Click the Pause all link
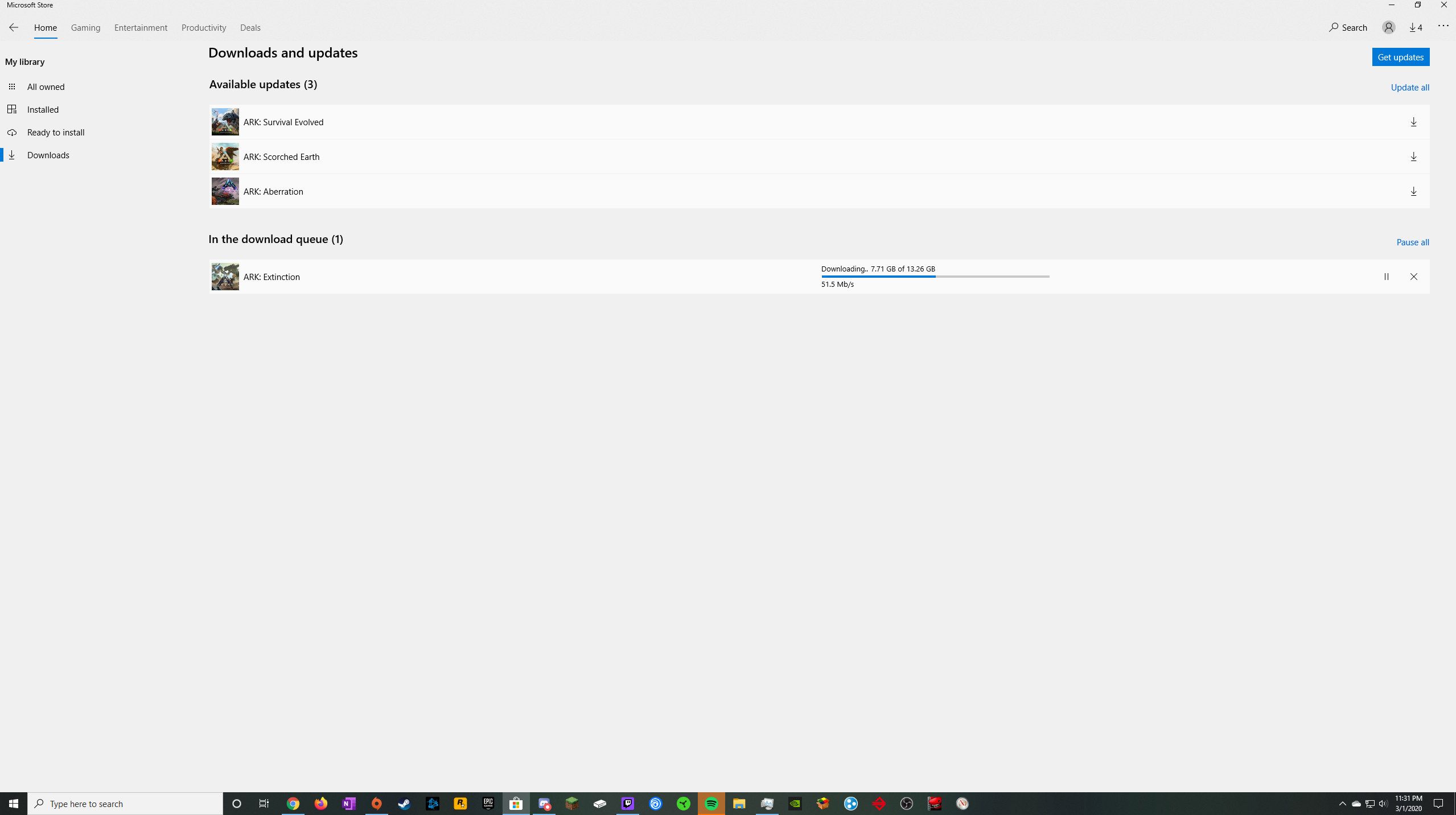This screenshot has width=1456, height=815. [x=1413, y=242]
